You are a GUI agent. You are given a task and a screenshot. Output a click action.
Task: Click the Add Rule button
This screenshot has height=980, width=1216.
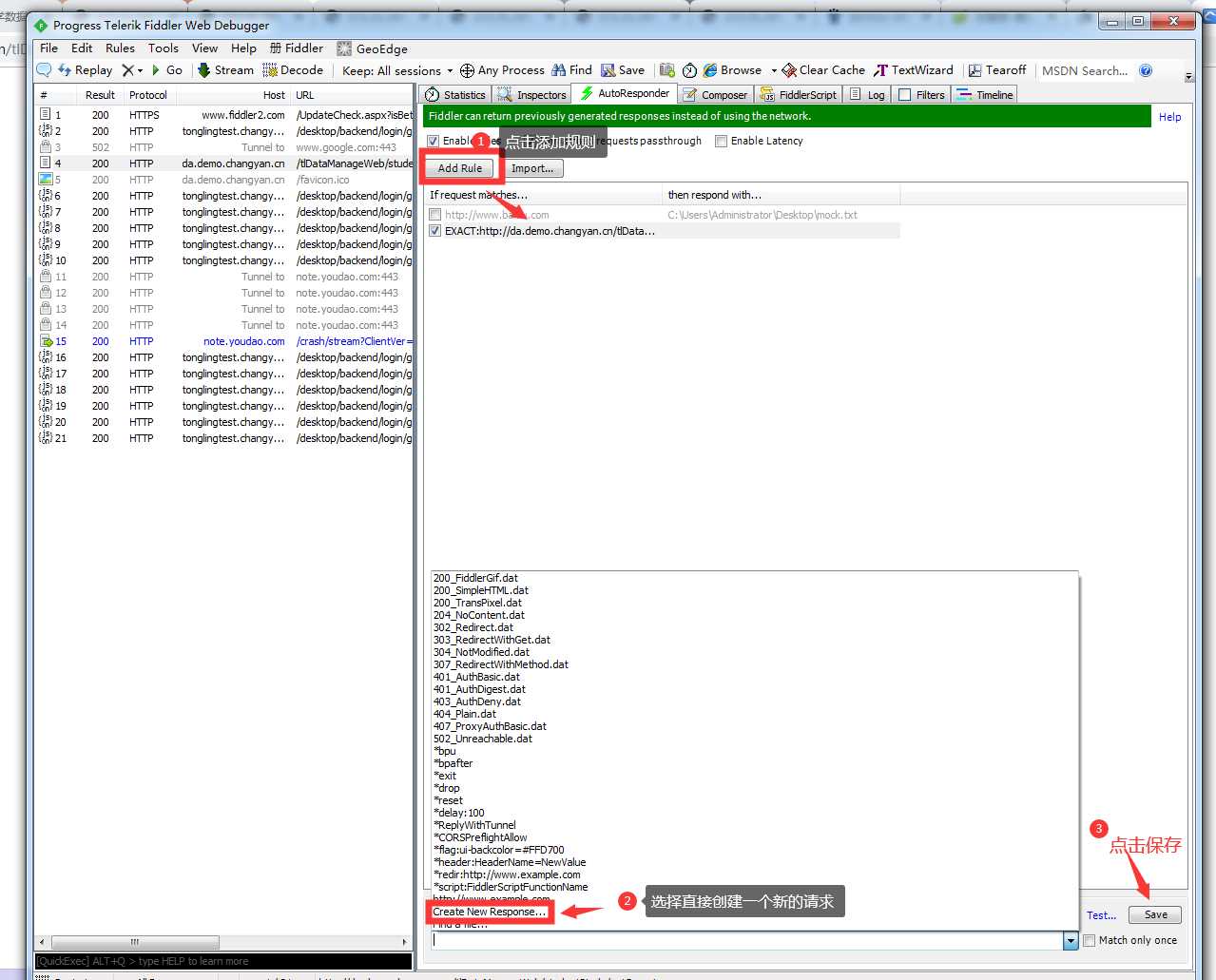(460, 168)
